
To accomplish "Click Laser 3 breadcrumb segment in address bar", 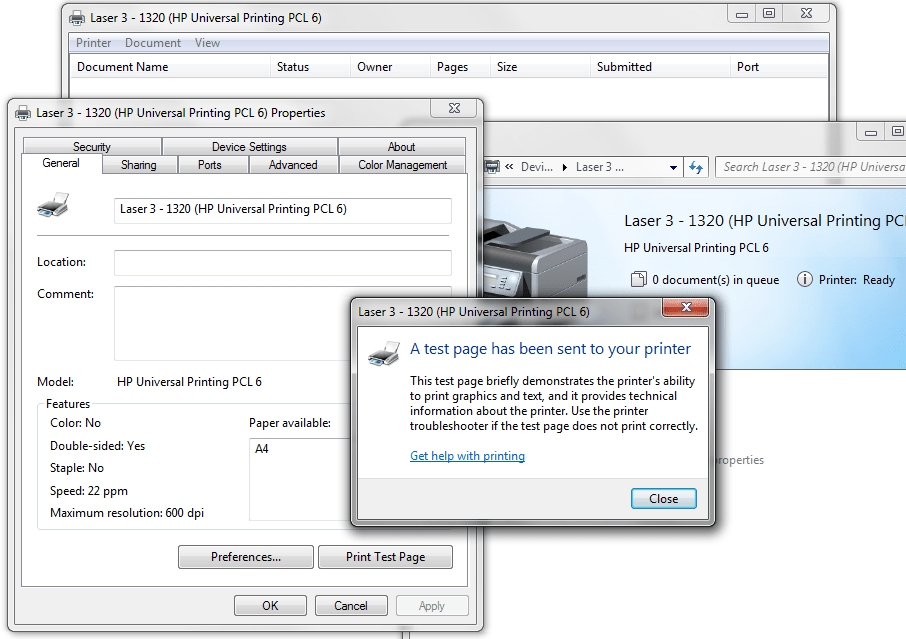I will tap(600, 168).
